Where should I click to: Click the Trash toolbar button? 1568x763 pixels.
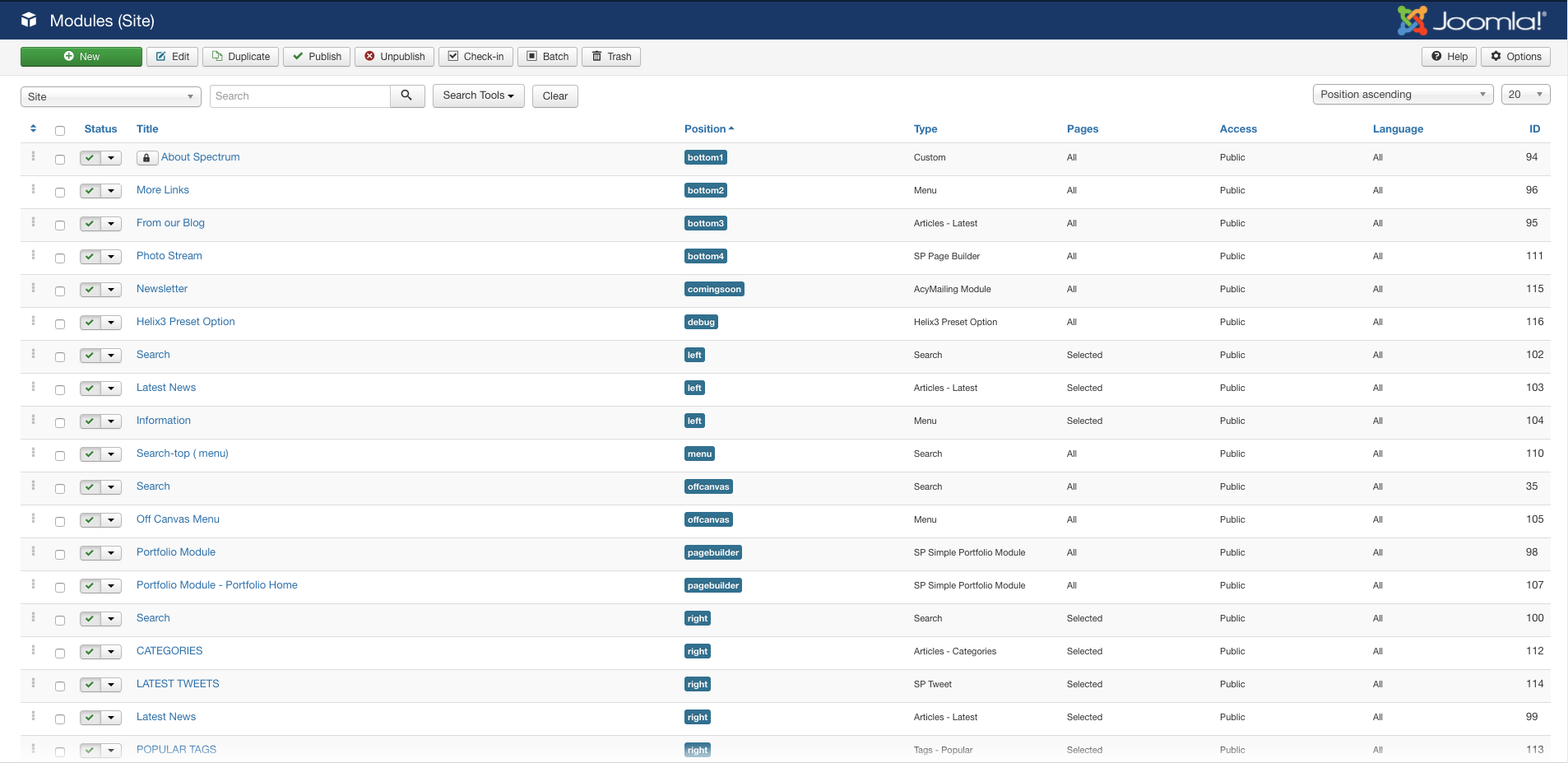pos(611,57)
